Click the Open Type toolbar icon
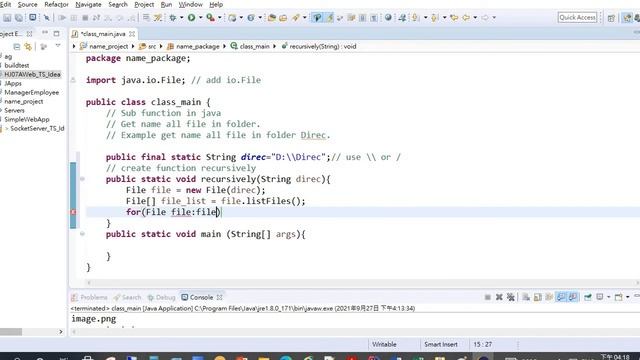Image resolution: width=640 pixels, height=360 pixels. pyautogui.click(x=271, y=18)
